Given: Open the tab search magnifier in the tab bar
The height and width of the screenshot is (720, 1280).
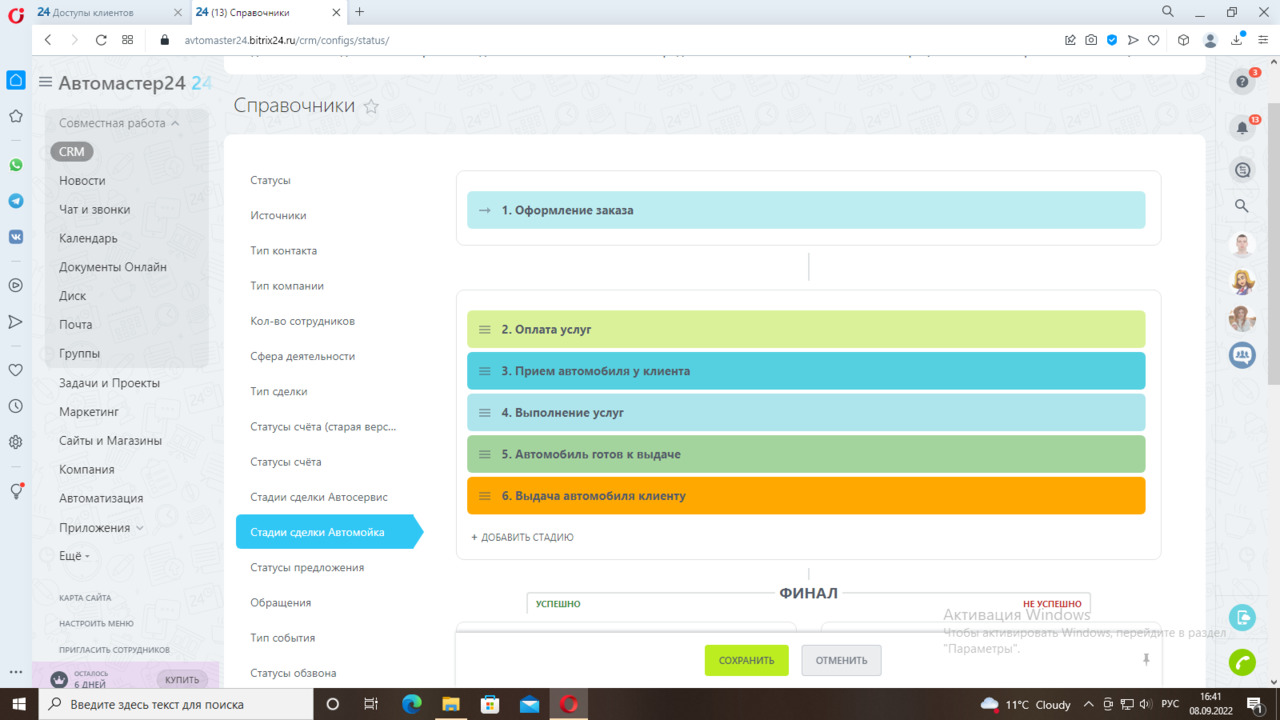Looking at the screenshot, I should [1168, 12].
